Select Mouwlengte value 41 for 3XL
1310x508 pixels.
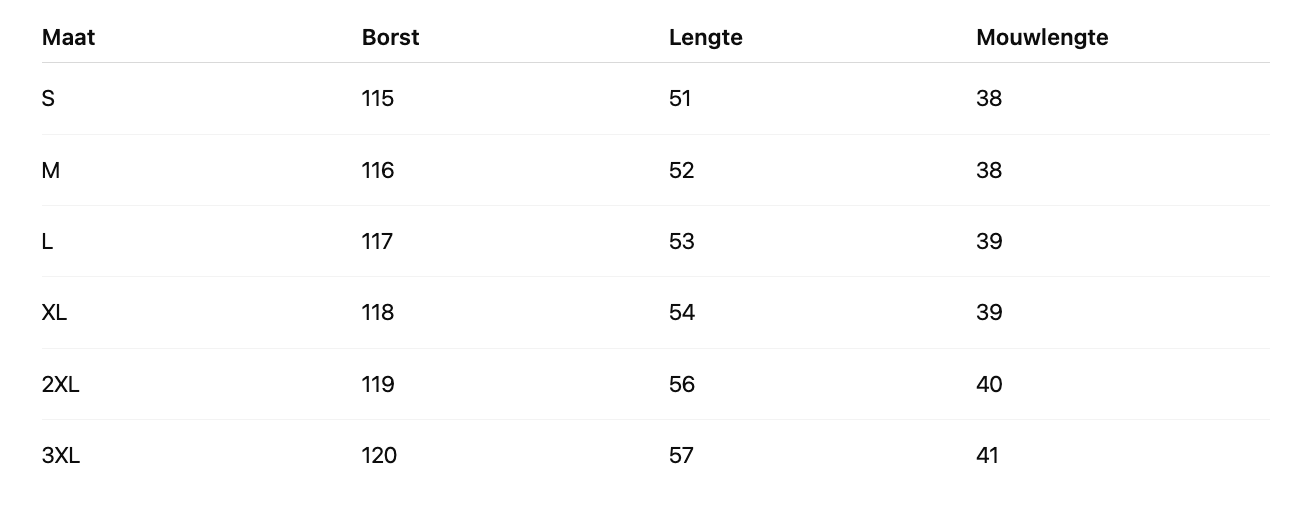[x=987, y=456]
